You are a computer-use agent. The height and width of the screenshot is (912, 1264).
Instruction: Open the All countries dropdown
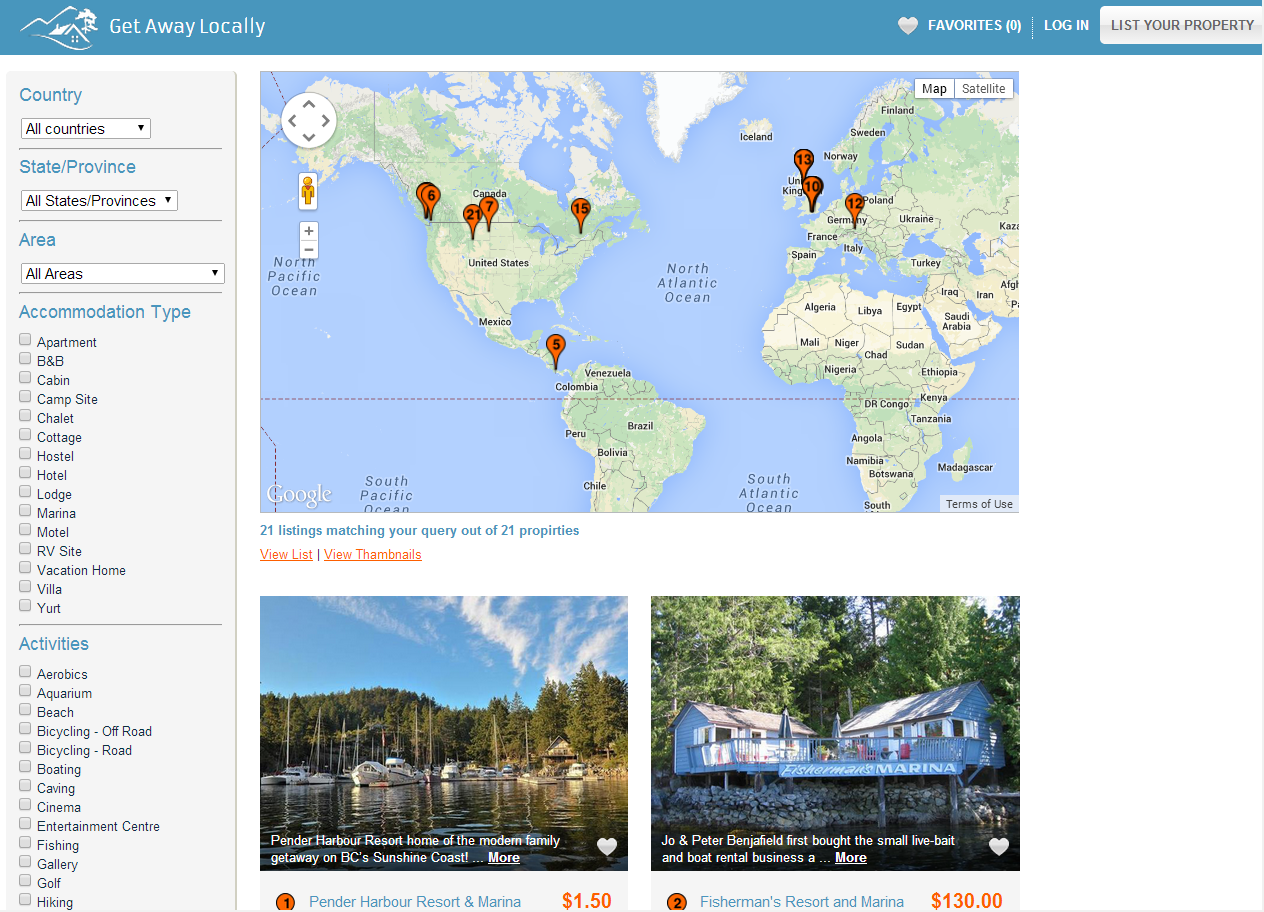(x=85, y=128)
